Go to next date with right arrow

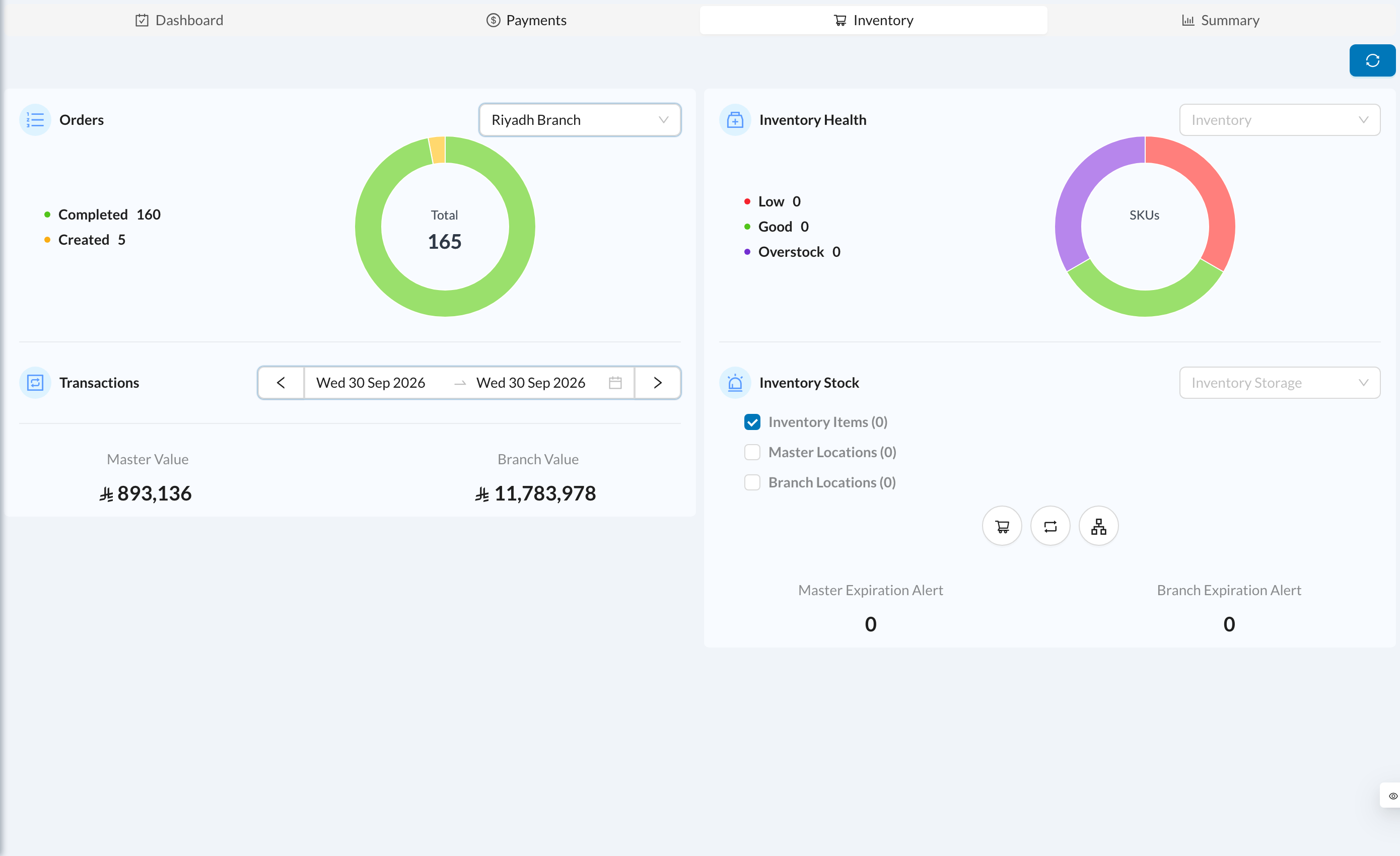[657, 383]
